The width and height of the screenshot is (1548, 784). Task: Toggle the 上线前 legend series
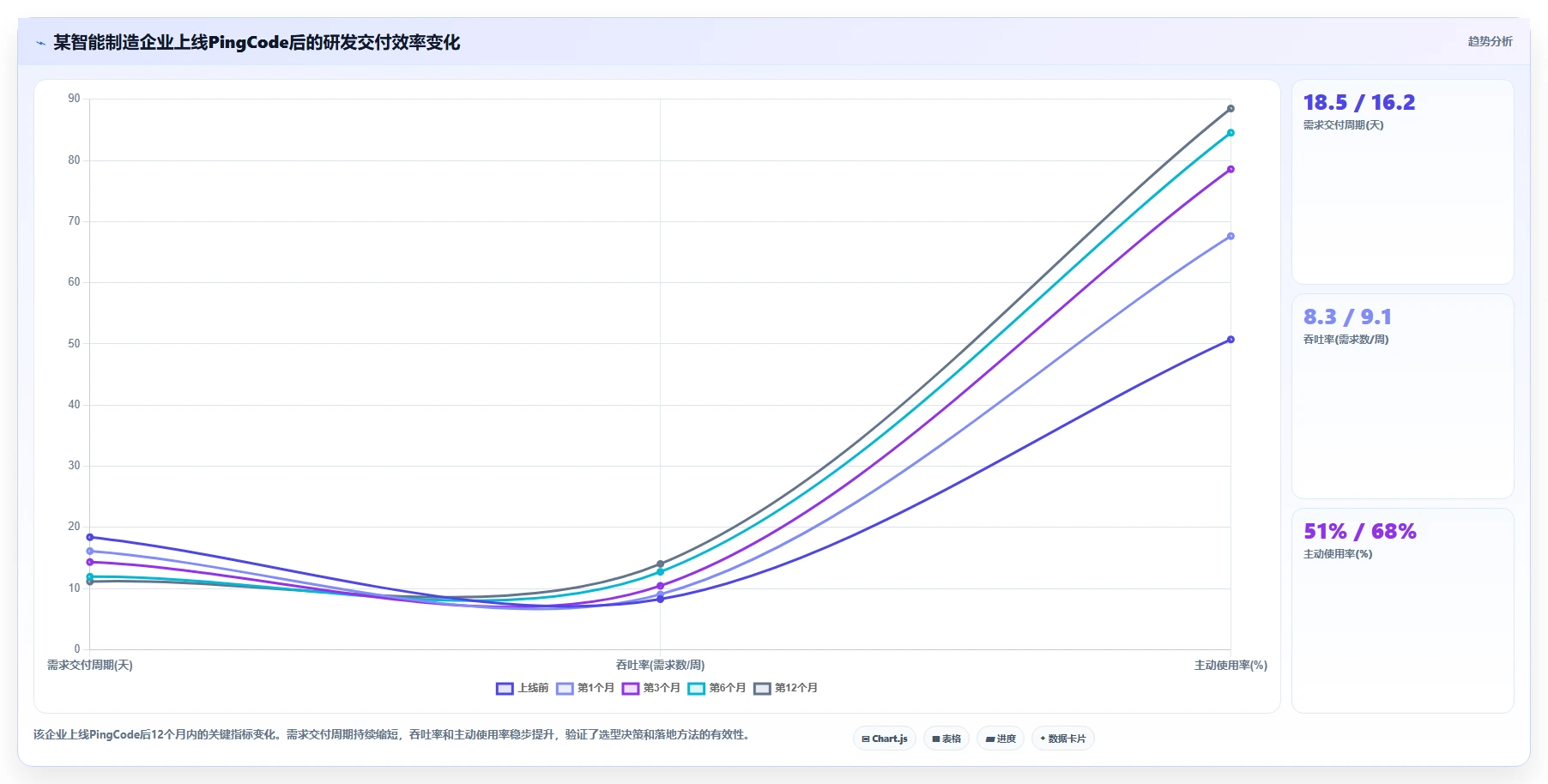click(522, 688)
